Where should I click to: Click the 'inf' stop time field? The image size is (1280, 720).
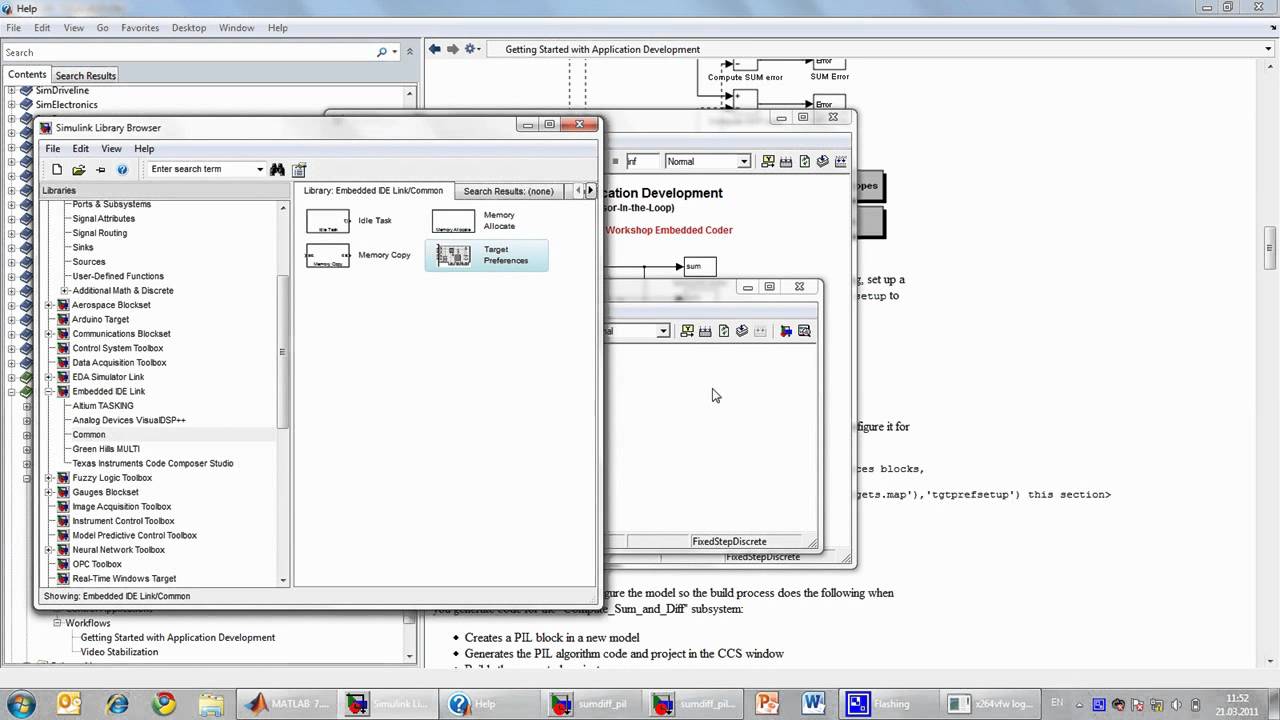(x=643, y=162)
